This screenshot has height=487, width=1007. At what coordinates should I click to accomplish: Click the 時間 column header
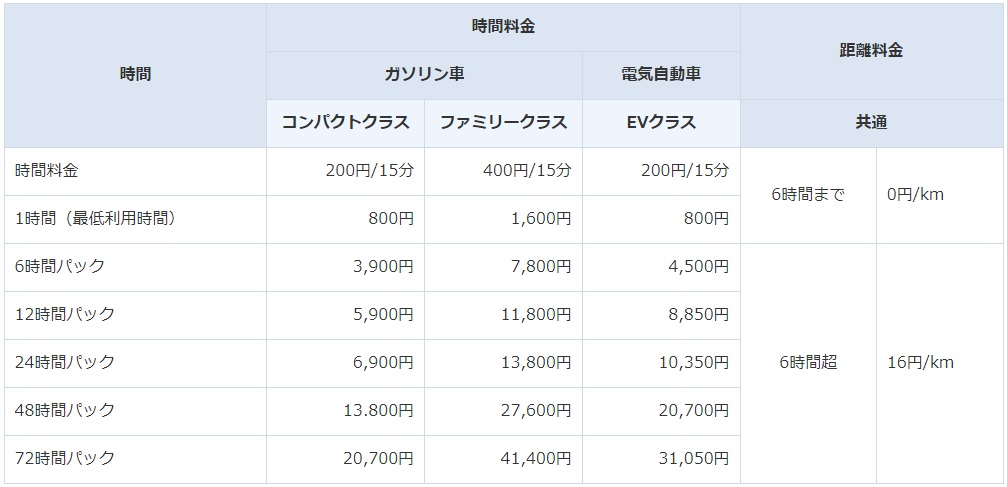(x=136, y=75)
